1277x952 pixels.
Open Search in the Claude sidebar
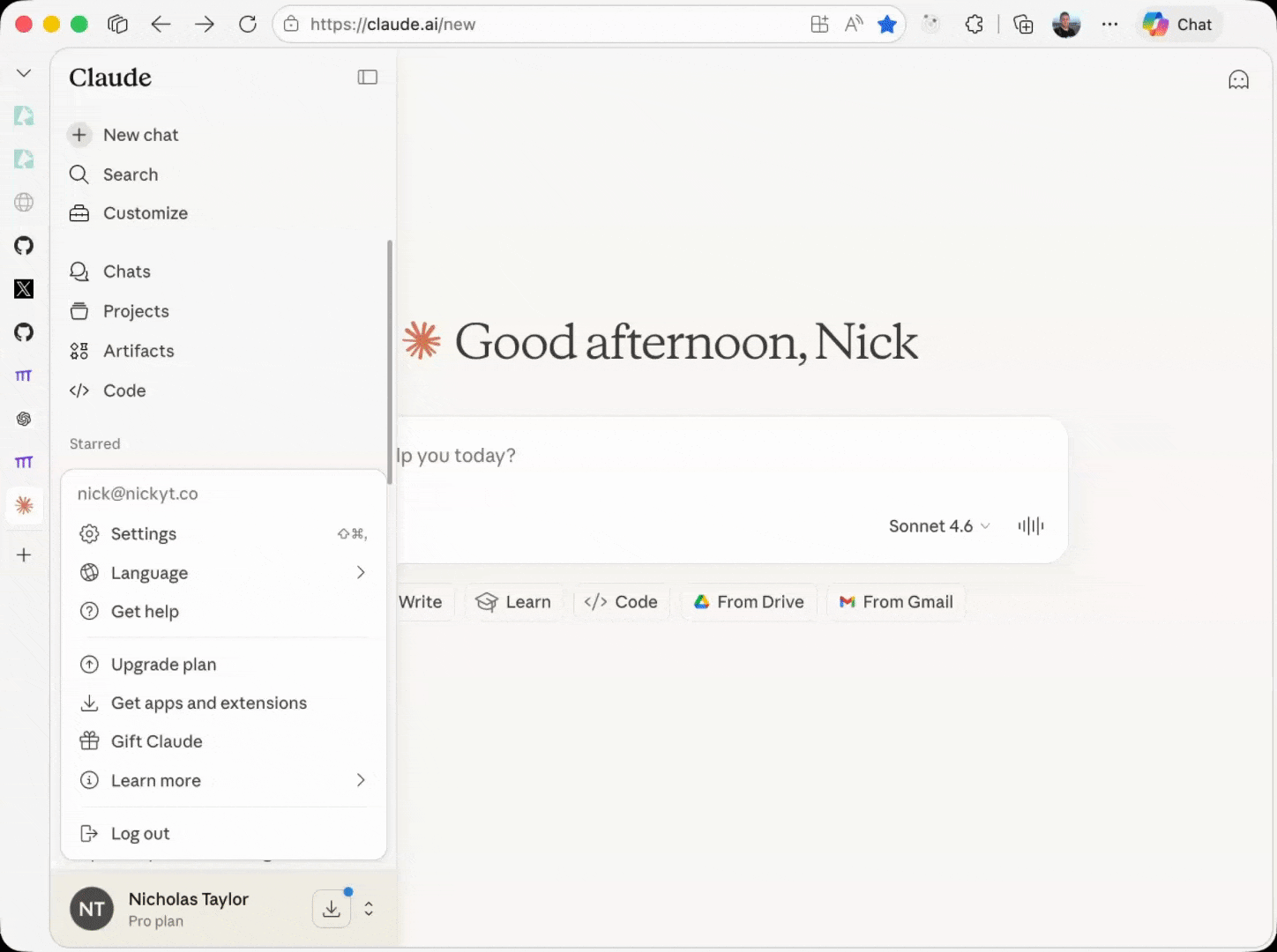coord(130,174)
